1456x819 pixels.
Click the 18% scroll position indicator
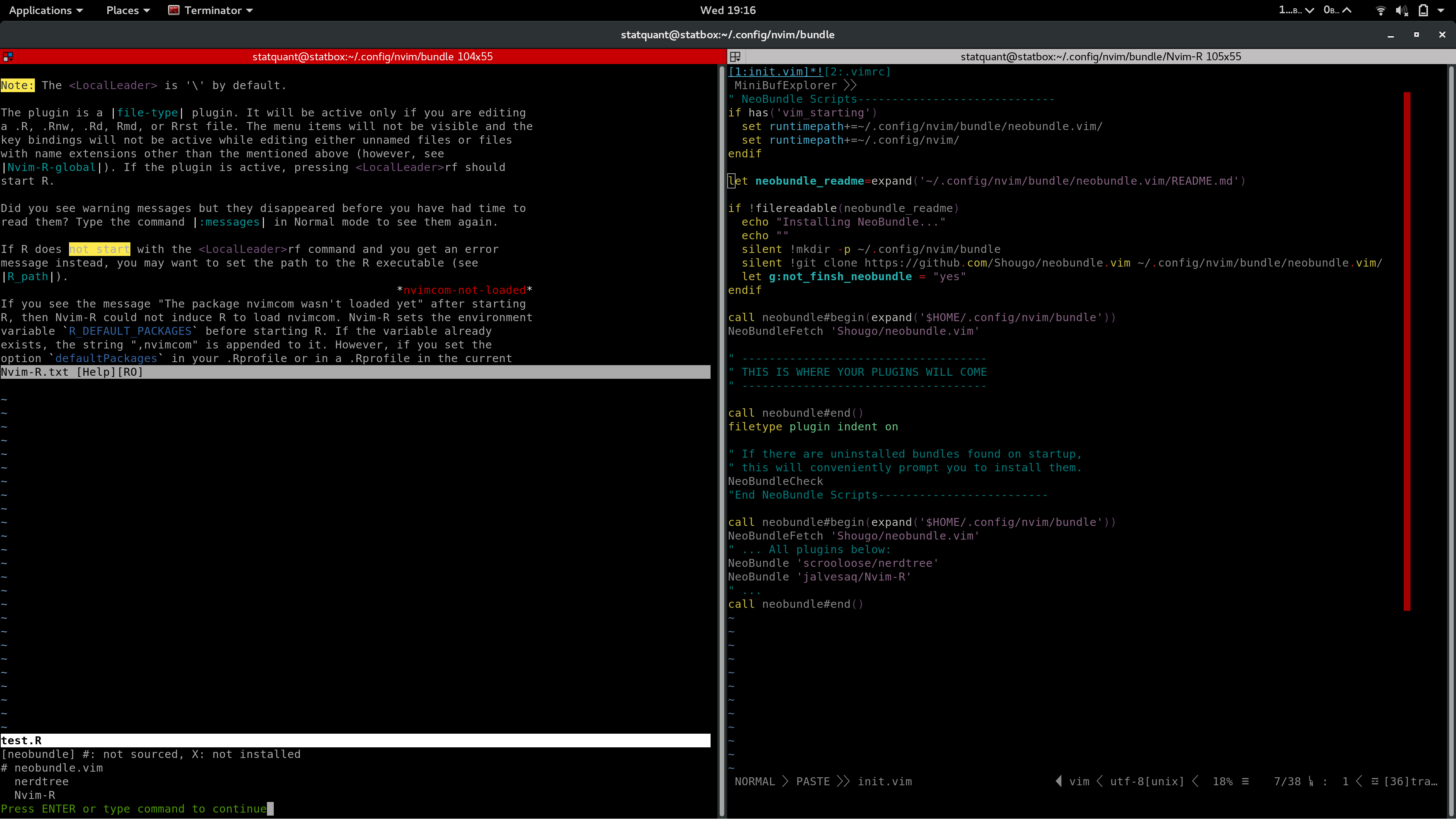click(x=1224, y=781)
